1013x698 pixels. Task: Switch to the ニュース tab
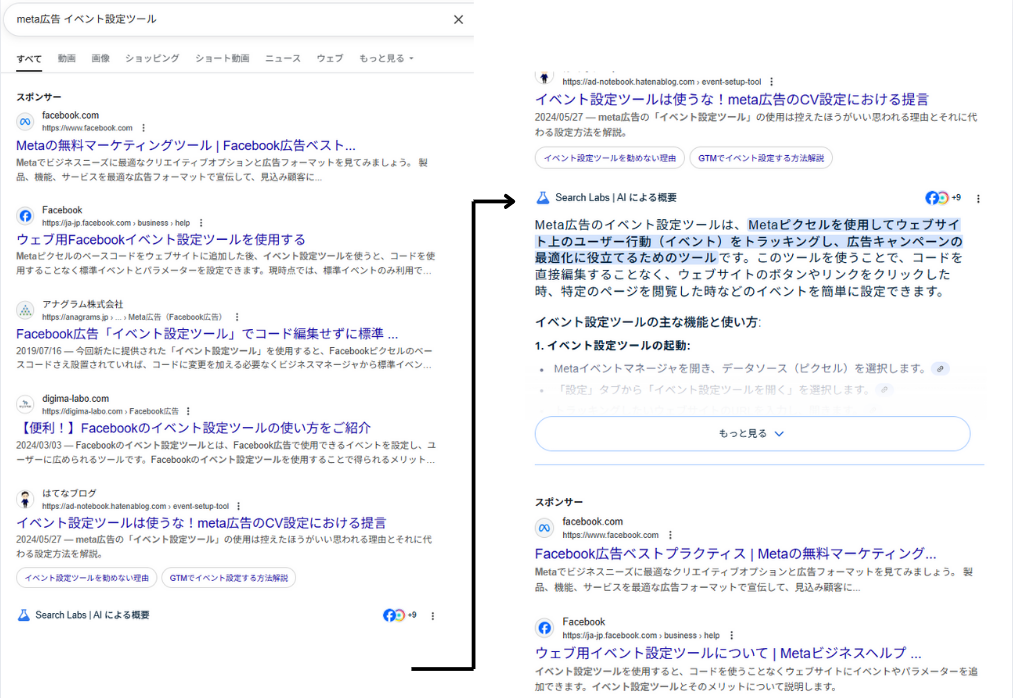(283, 58)
